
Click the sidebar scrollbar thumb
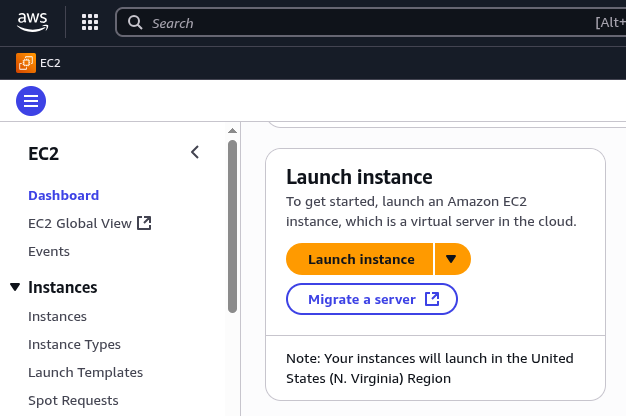(x=232, y=226)
